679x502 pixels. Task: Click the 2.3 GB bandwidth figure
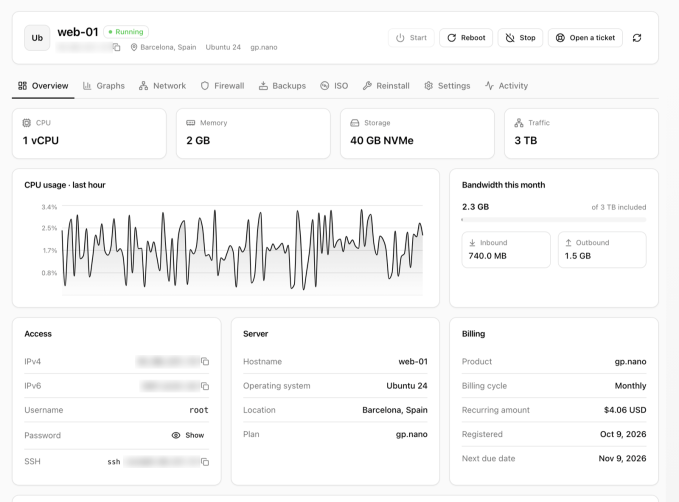click(475, 207)
